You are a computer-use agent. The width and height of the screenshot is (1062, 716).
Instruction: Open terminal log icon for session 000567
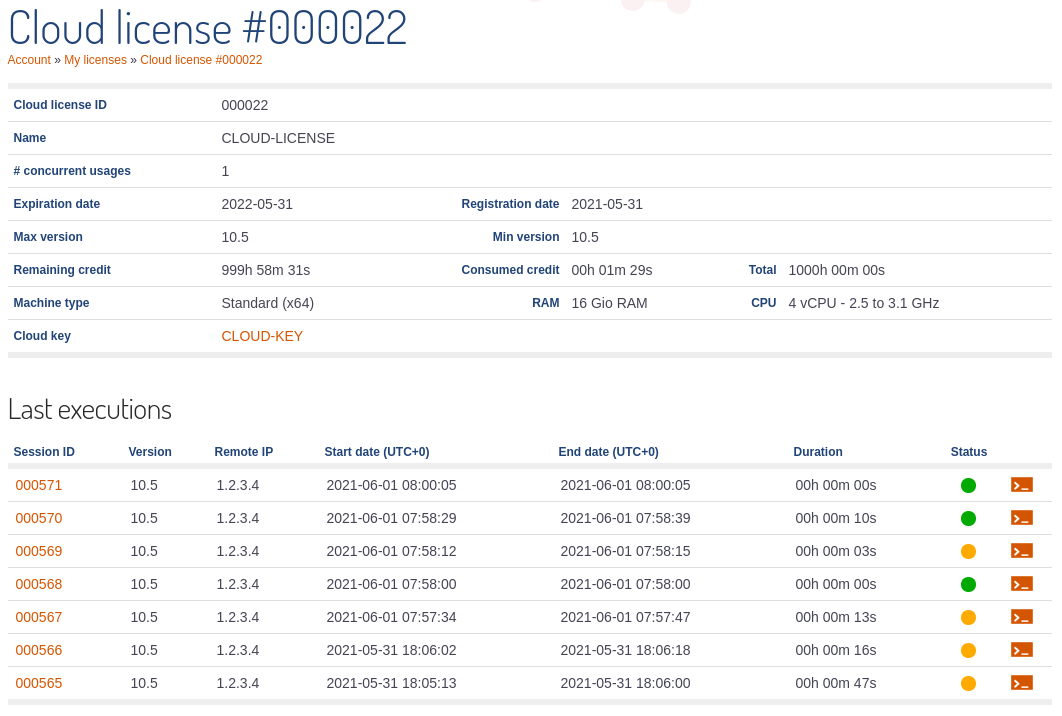[x=1021, y=617]
